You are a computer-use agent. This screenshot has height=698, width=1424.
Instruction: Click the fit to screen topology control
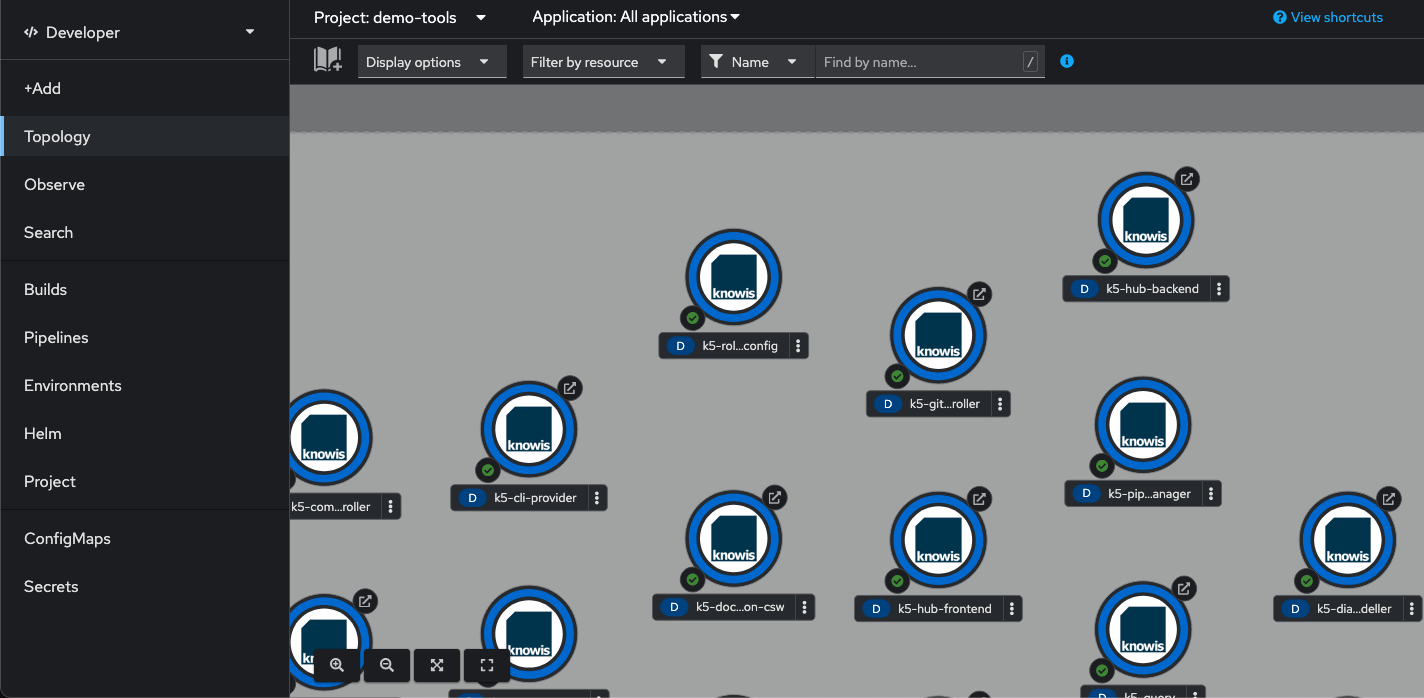pos(437,665)
